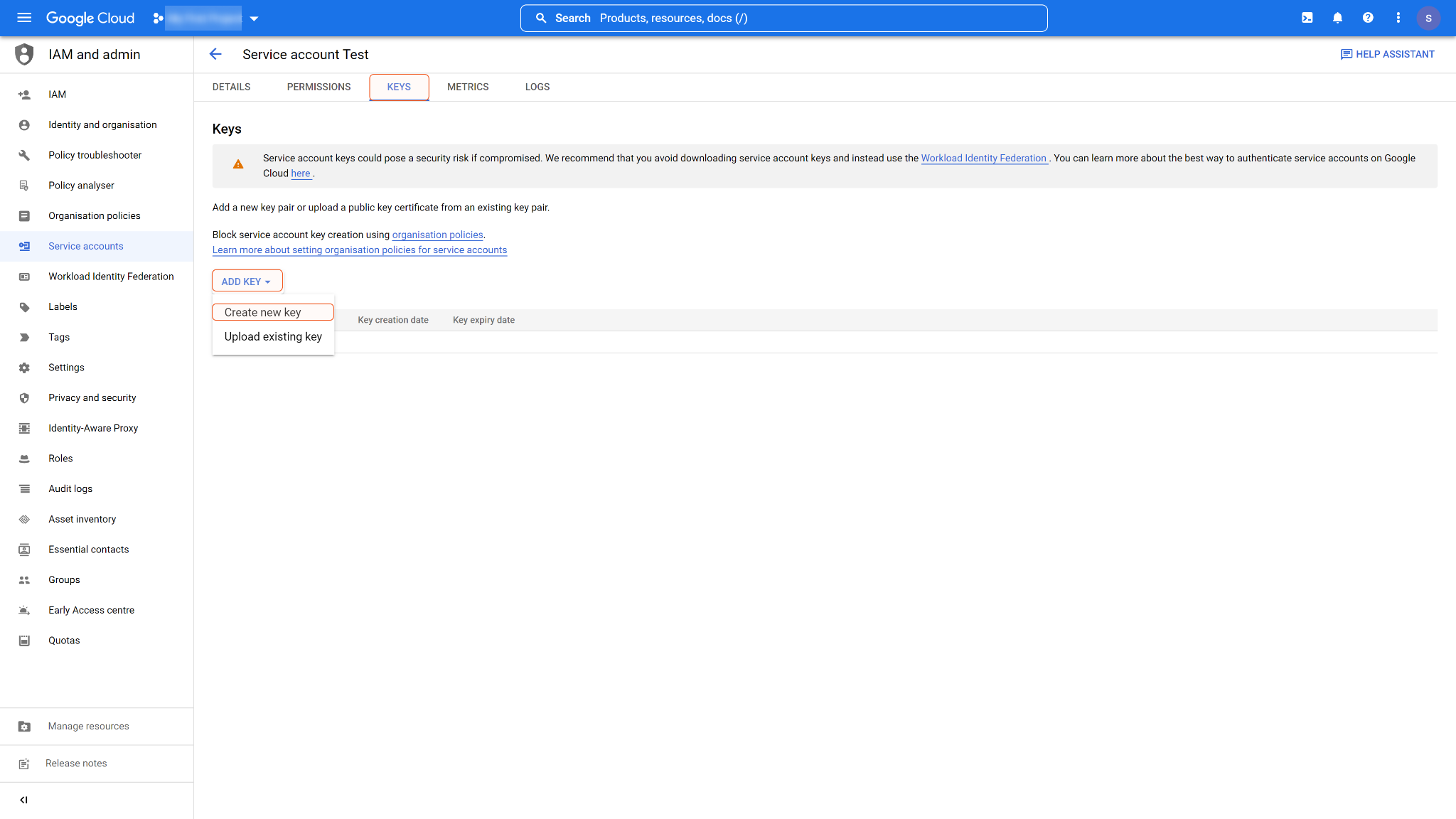Viewport: 1456px width, 819px height.
Task: Click in the Search products search field
Action: click(783, 18)
